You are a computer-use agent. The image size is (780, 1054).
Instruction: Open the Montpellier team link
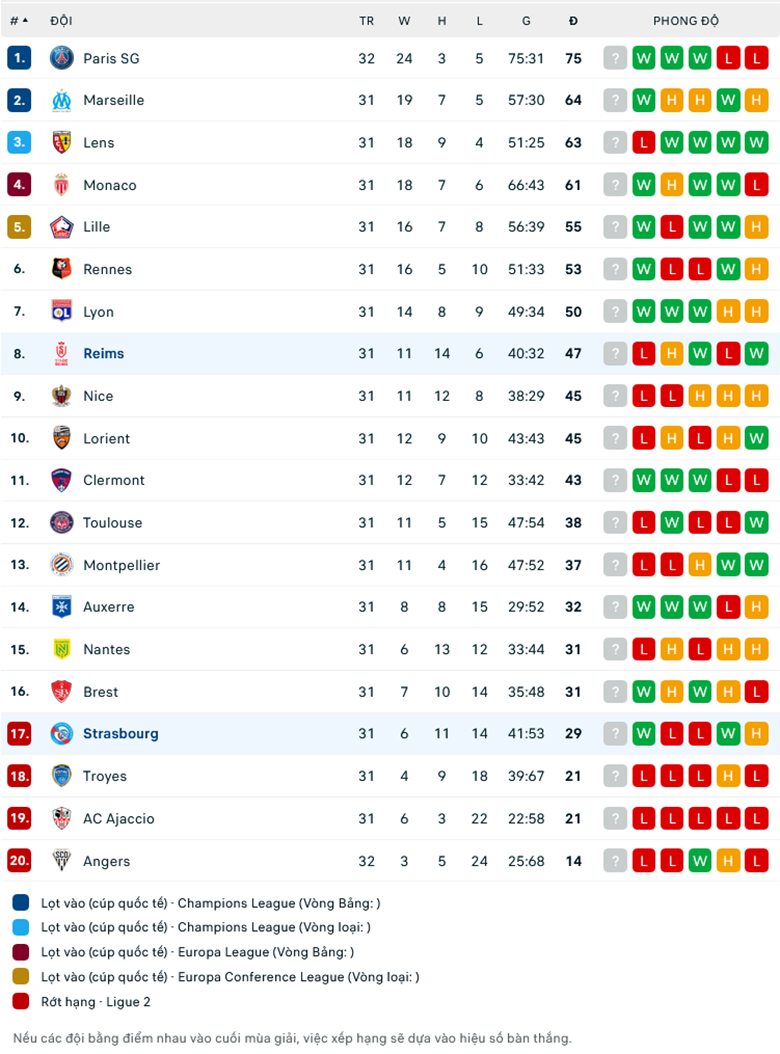click(x=121, y=565)
